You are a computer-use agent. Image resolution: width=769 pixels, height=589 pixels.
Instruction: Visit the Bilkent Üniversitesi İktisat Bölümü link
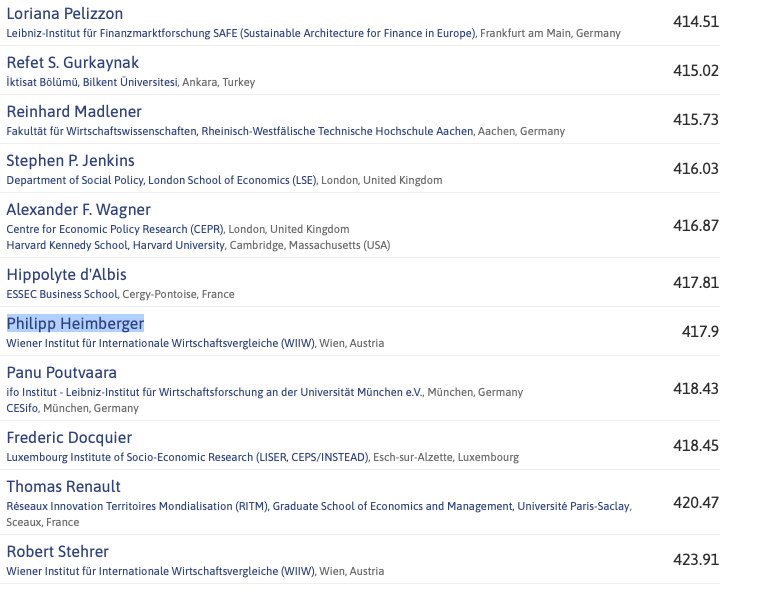coord(92,82)
